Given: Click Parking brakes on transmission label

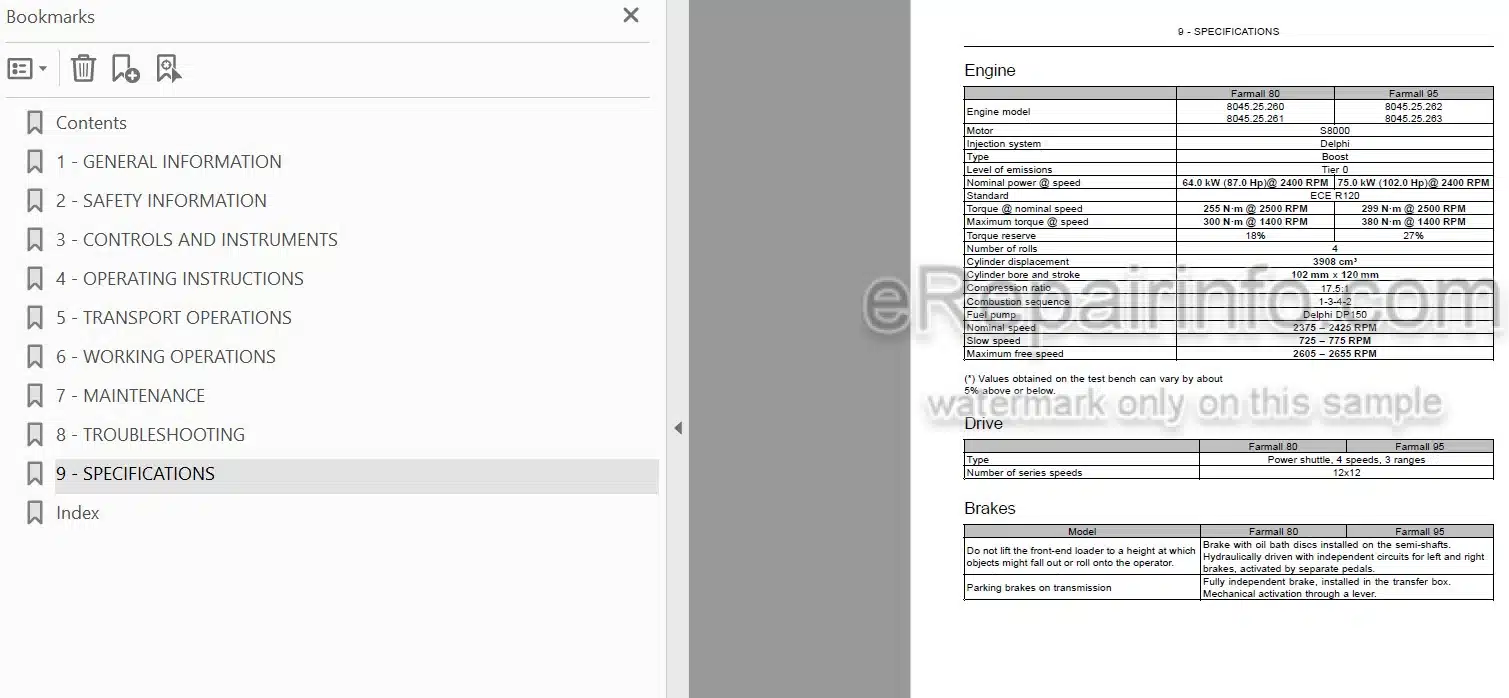Looking at the screenshot, I should coord(1039,588).
